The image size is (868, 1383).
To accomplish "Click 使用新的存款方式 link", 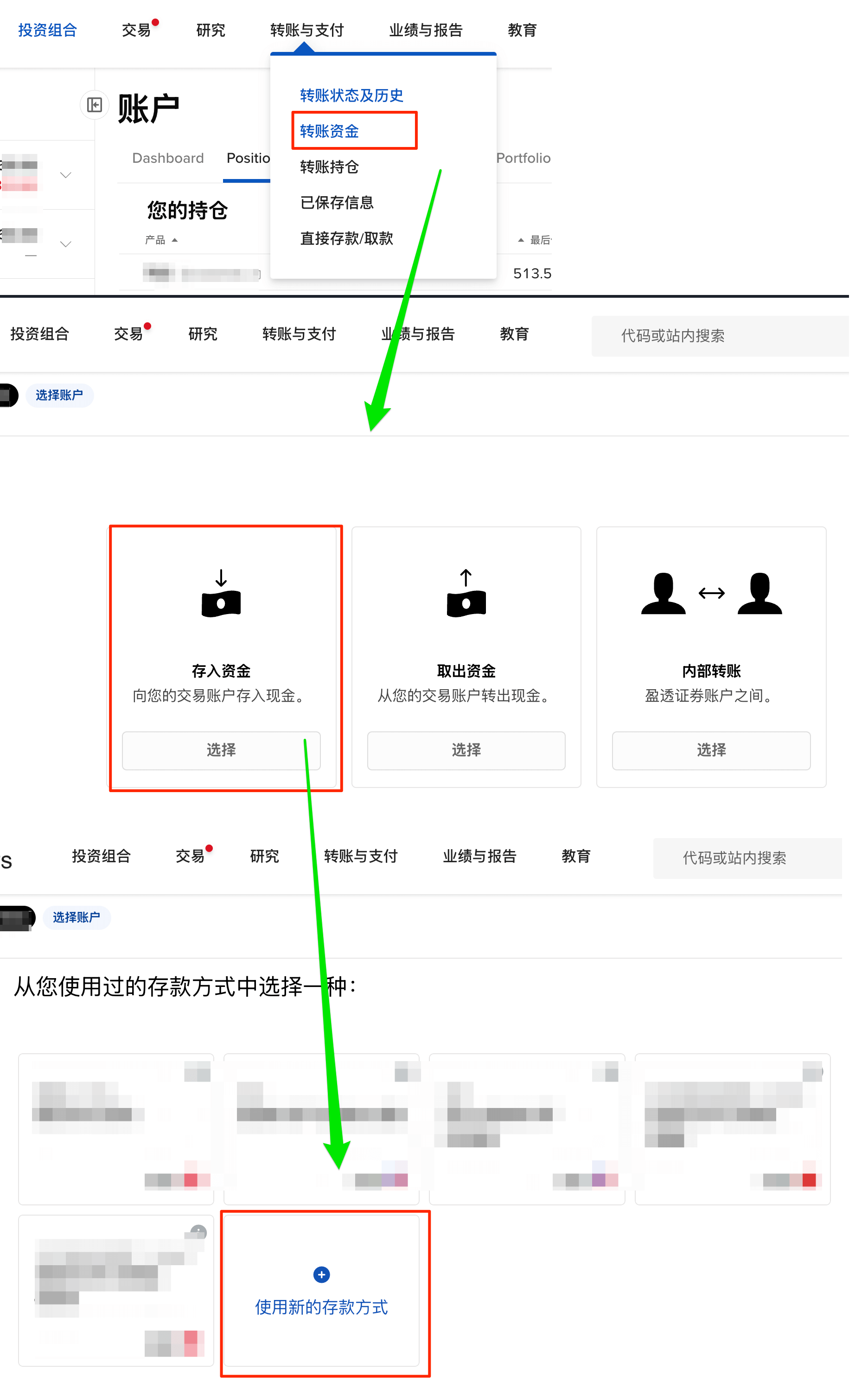I will pyautogui.click(x=321, y=1307).
